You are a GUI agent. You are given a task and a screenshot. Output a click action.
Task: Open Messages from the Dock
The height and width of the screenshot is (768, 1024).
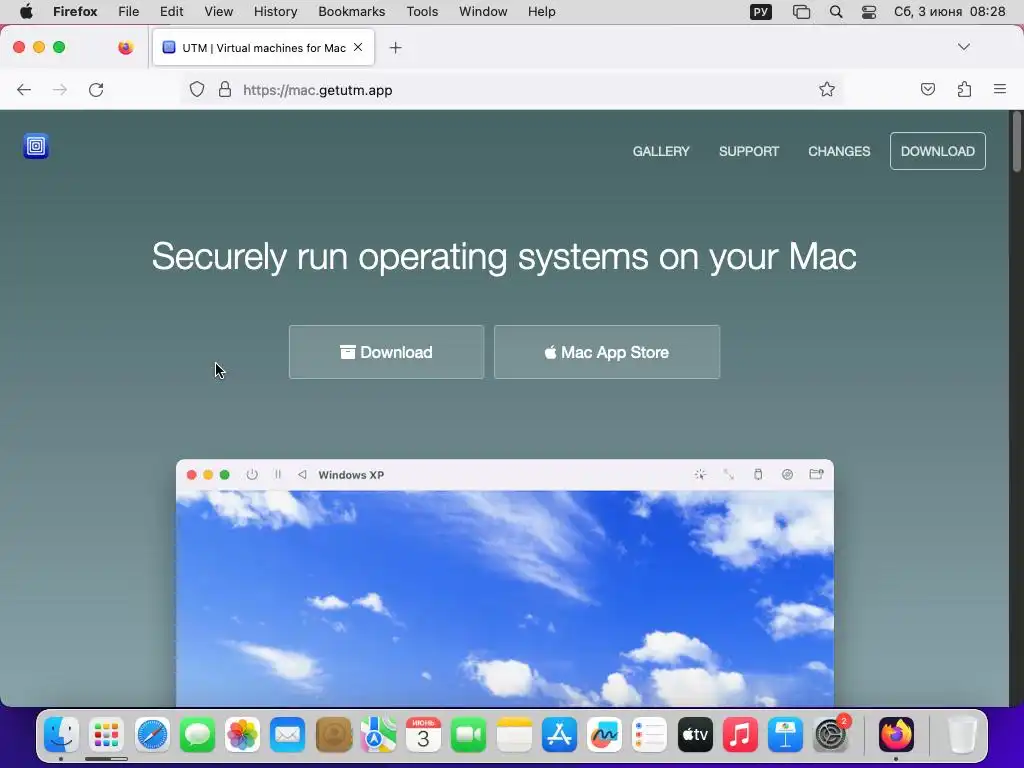click(x=197, y=735)
